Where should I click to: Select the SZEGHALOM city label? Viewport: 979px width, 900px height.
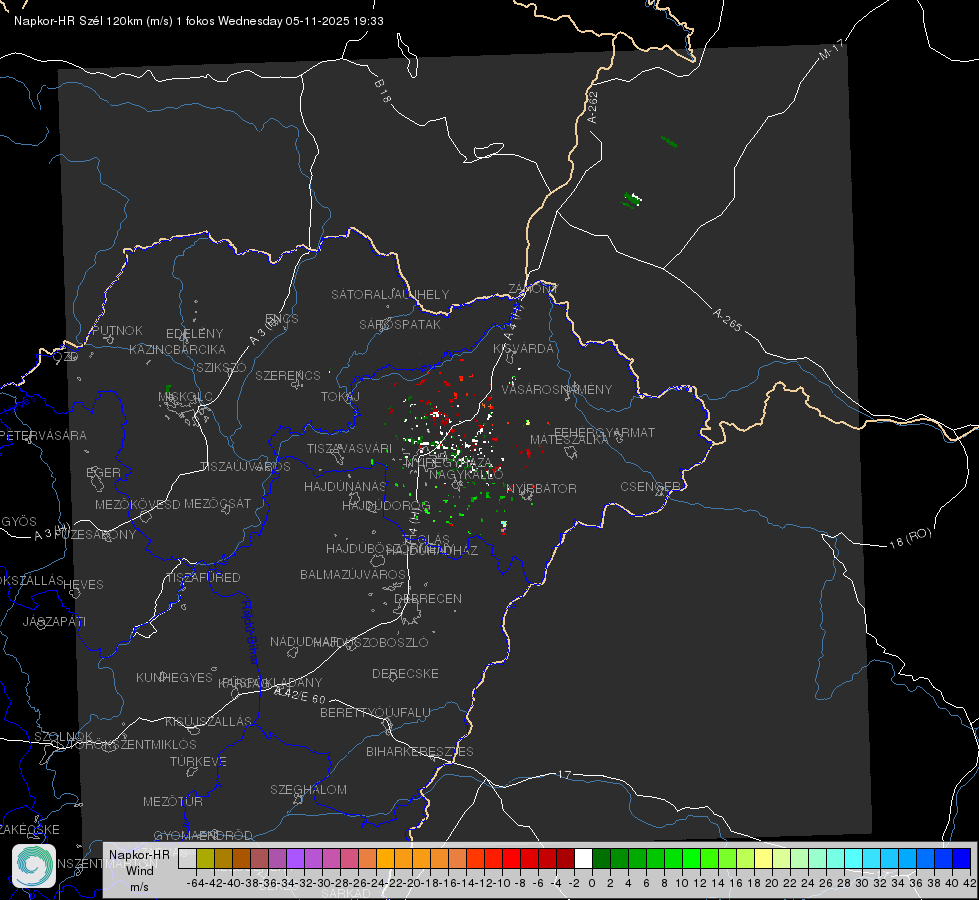coord(308,789)
